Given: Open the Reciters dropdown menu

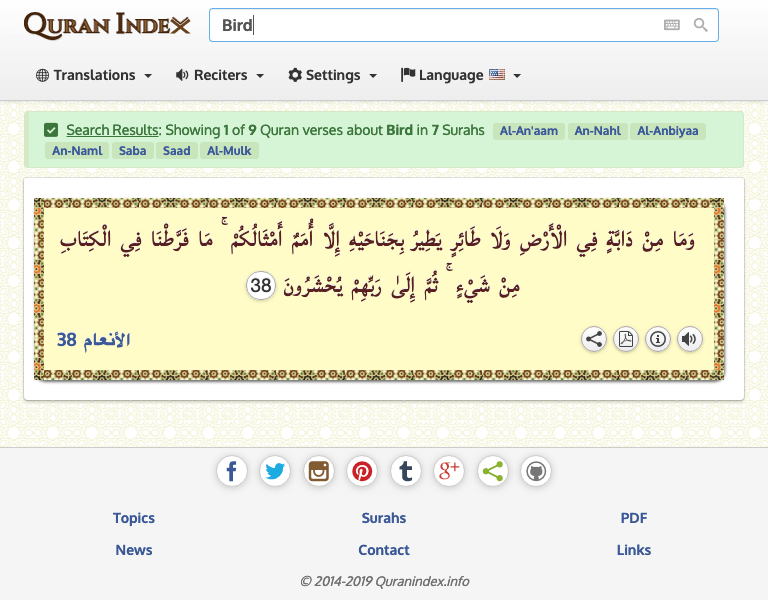Looking at the screenshot, I should 220,75.
